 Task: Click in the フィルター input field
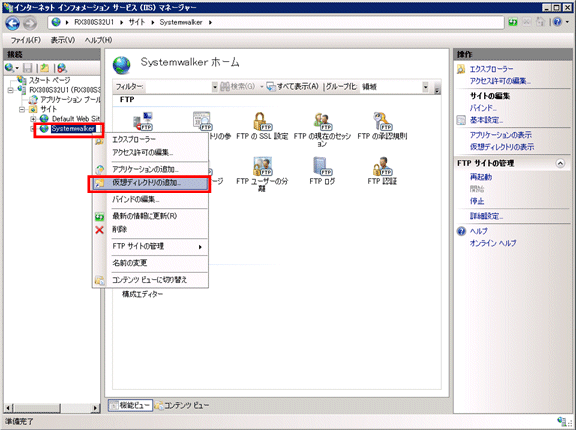[x=178, y=87]
